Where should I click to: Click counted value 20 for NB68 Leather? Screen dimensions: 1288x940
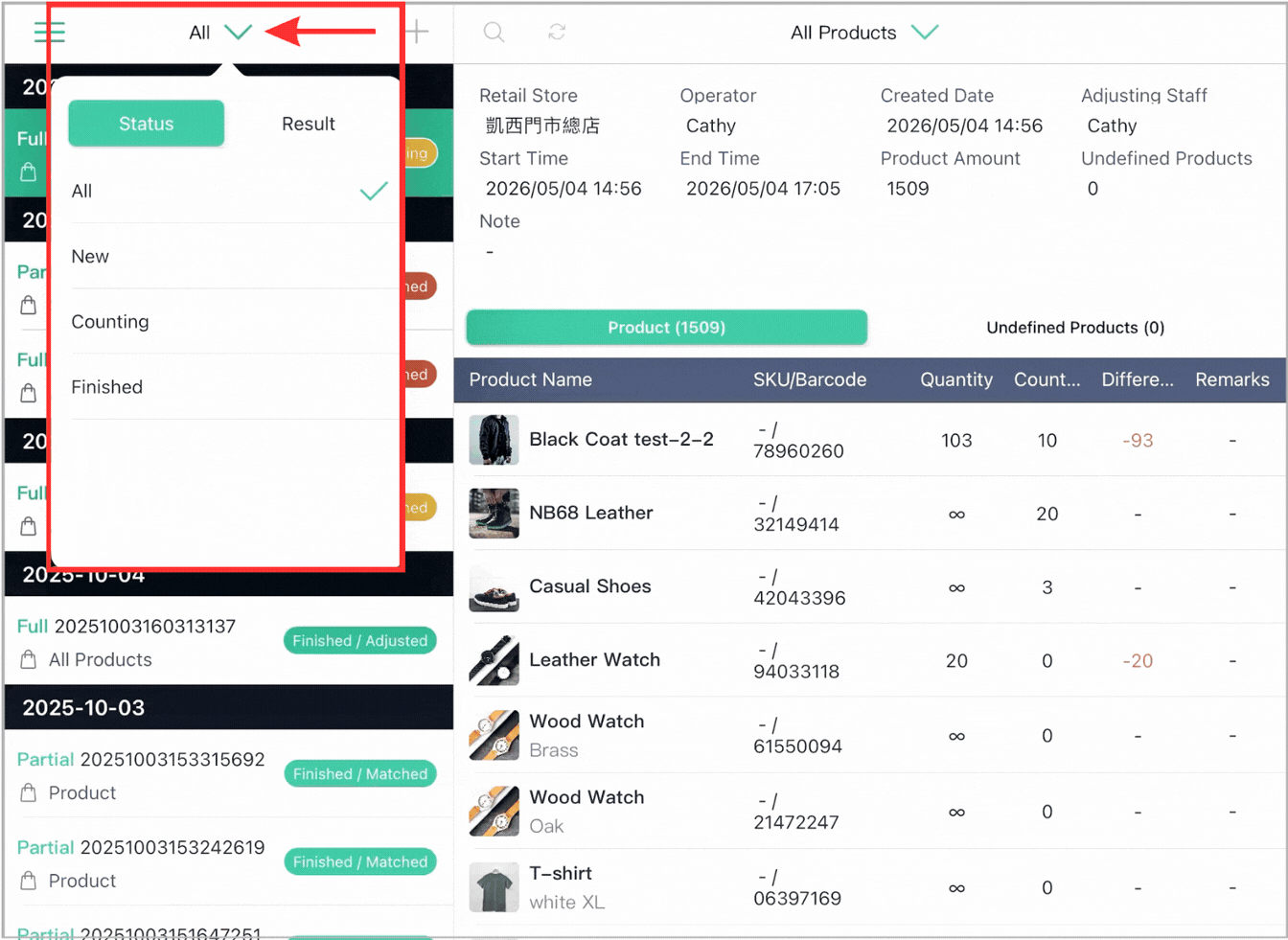point(1046,515)
